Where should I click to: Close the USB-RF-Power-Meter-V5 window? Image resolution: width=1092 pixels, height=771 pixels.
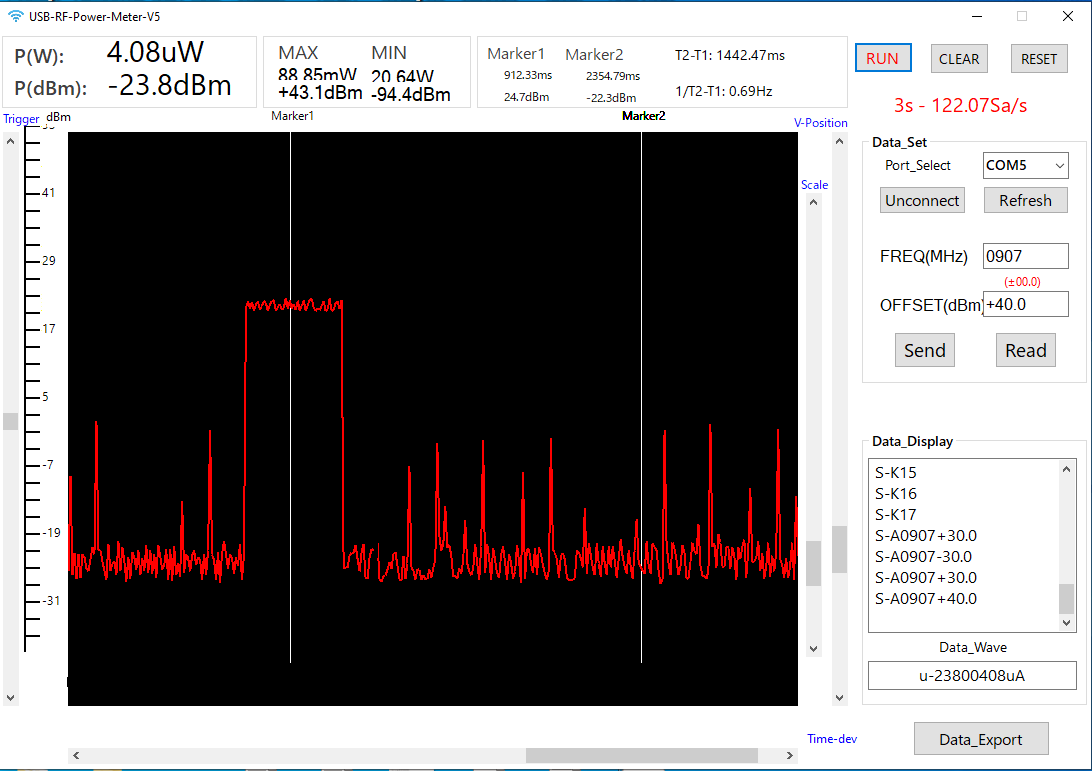1068,16
